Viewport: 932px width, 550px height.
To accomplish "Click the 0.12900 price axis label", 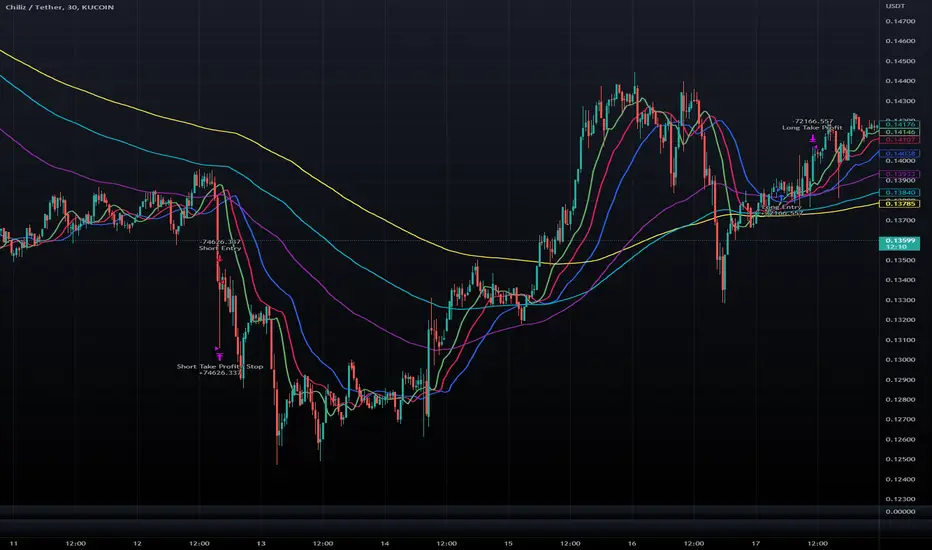I will 900,380.
